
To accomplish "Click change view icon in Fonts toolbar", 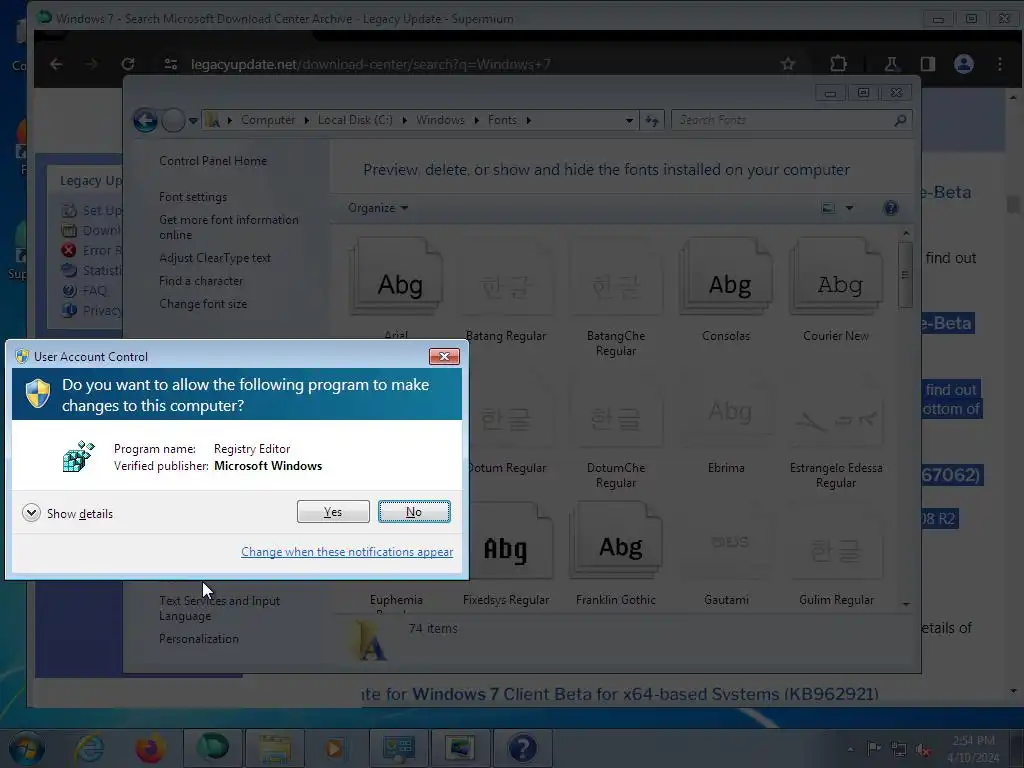I will (828, 208).
